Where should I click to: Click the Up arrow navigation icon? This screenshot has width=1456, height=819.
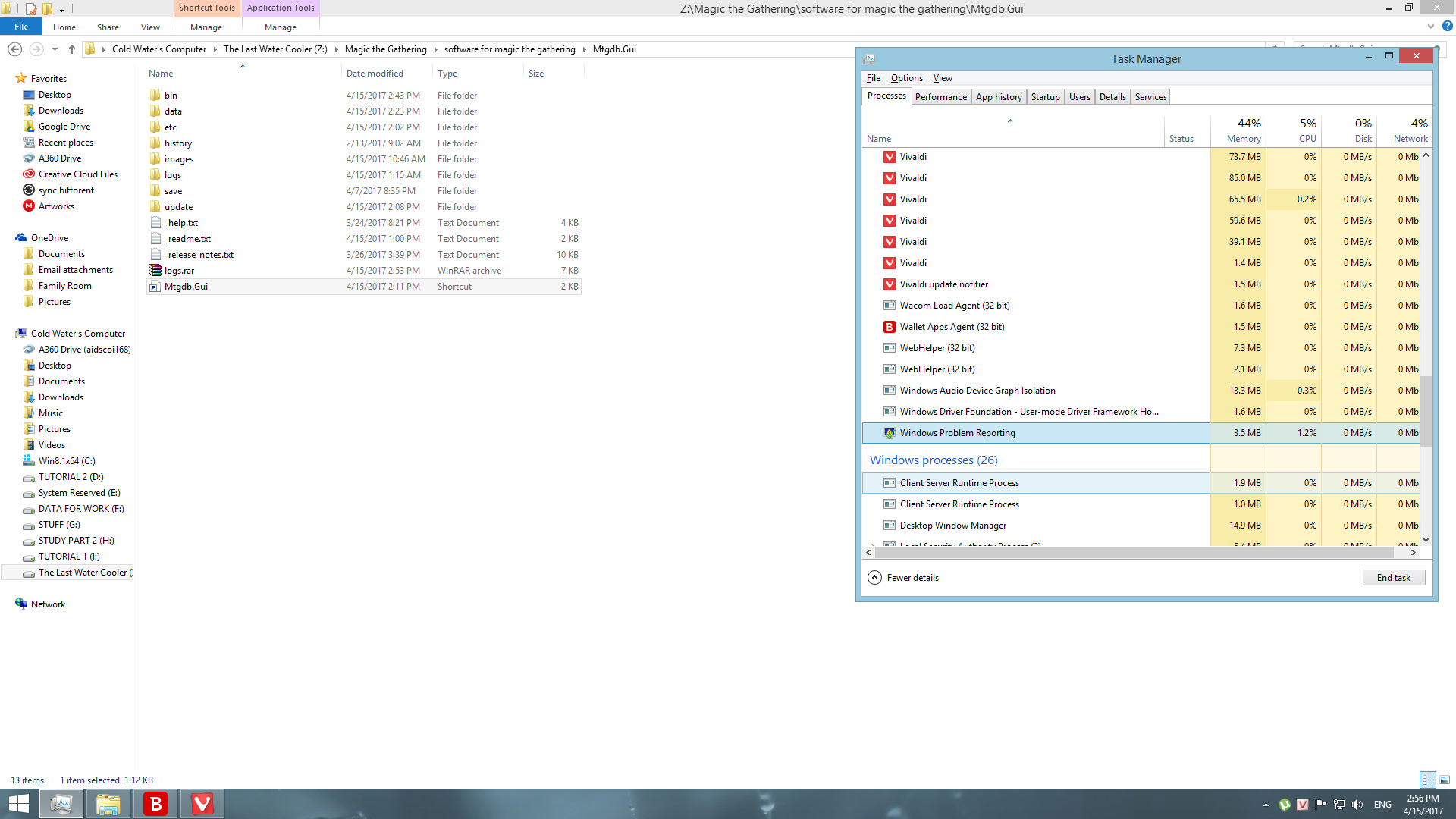tap(72, 49)
